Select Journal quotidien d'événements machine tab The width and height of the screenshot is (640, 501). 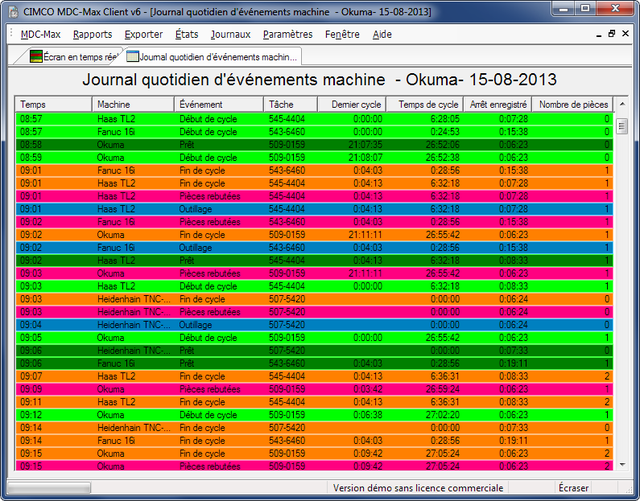[x=212, y=57]
